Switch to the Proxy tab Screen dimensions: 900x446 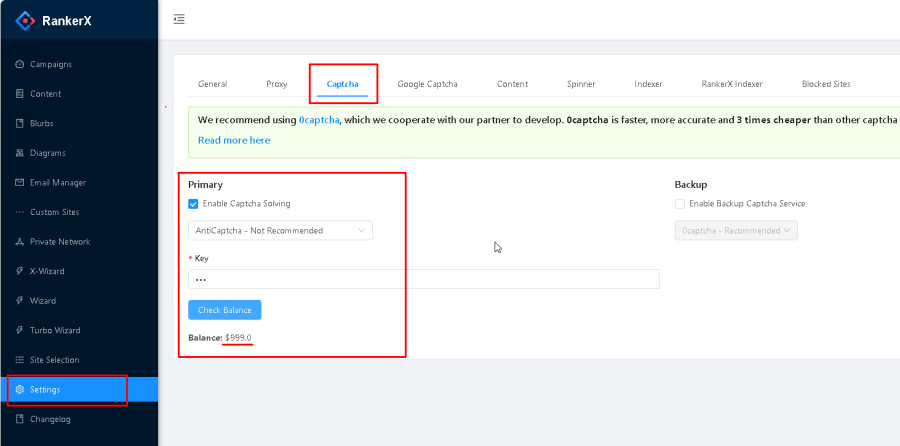click(276, 84)
